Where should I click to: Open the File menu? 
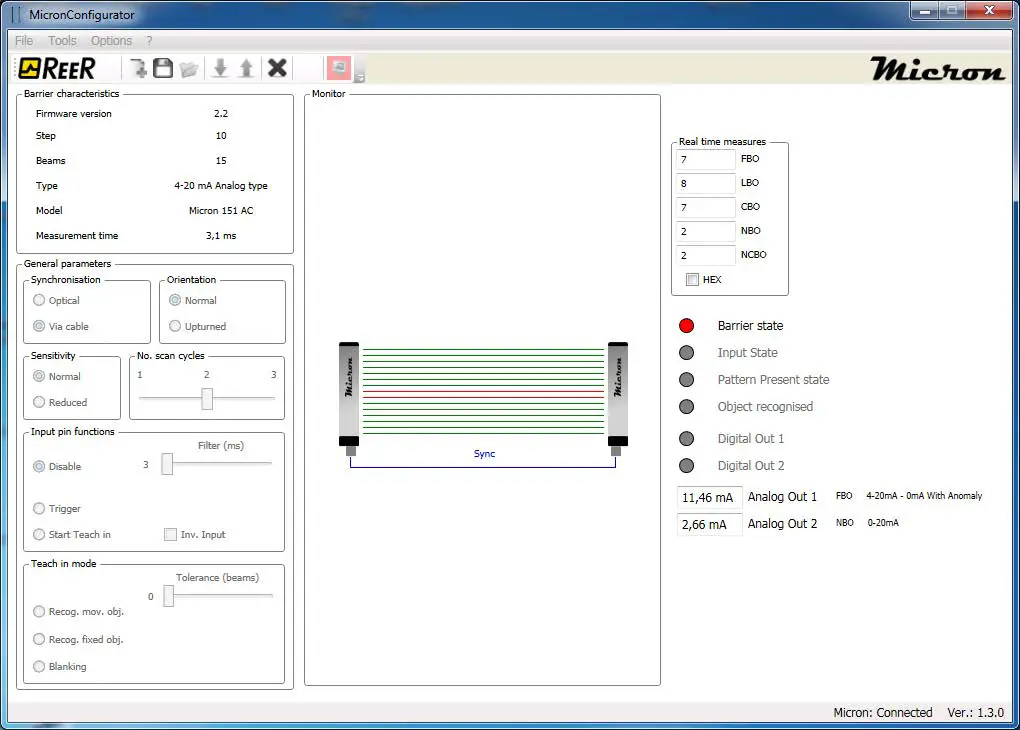[x=22, y=40]
